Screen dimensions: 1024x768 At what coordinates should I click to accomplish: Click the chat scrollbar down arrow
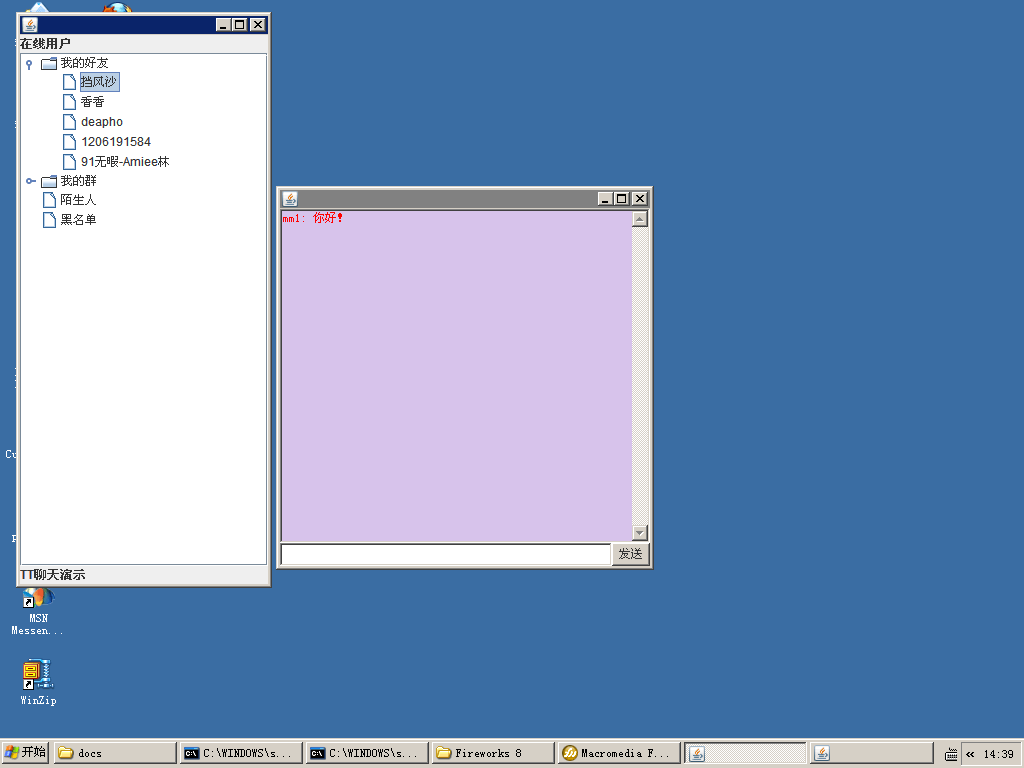click(x=640, y=533)
